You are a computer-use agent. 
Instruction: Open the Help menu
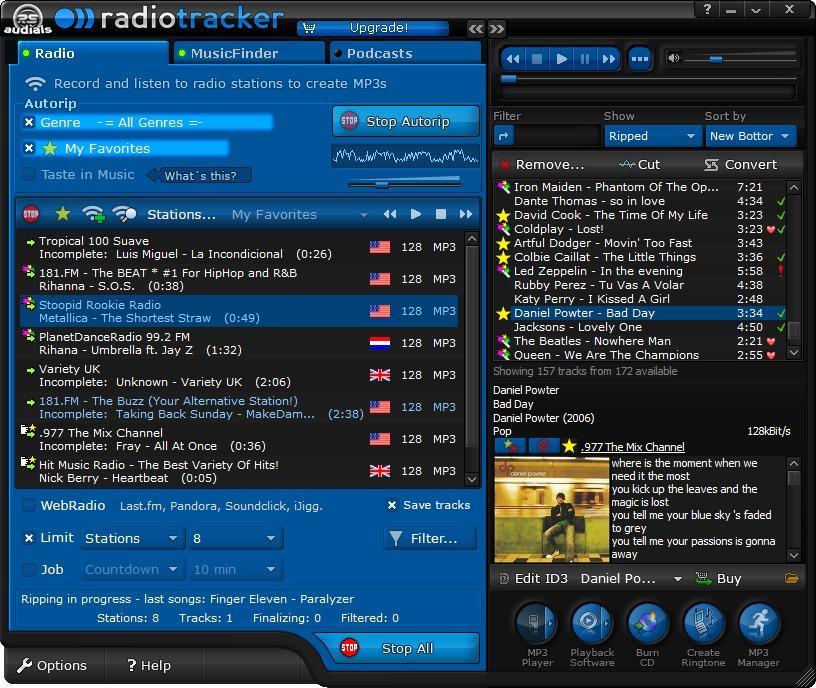149,665
